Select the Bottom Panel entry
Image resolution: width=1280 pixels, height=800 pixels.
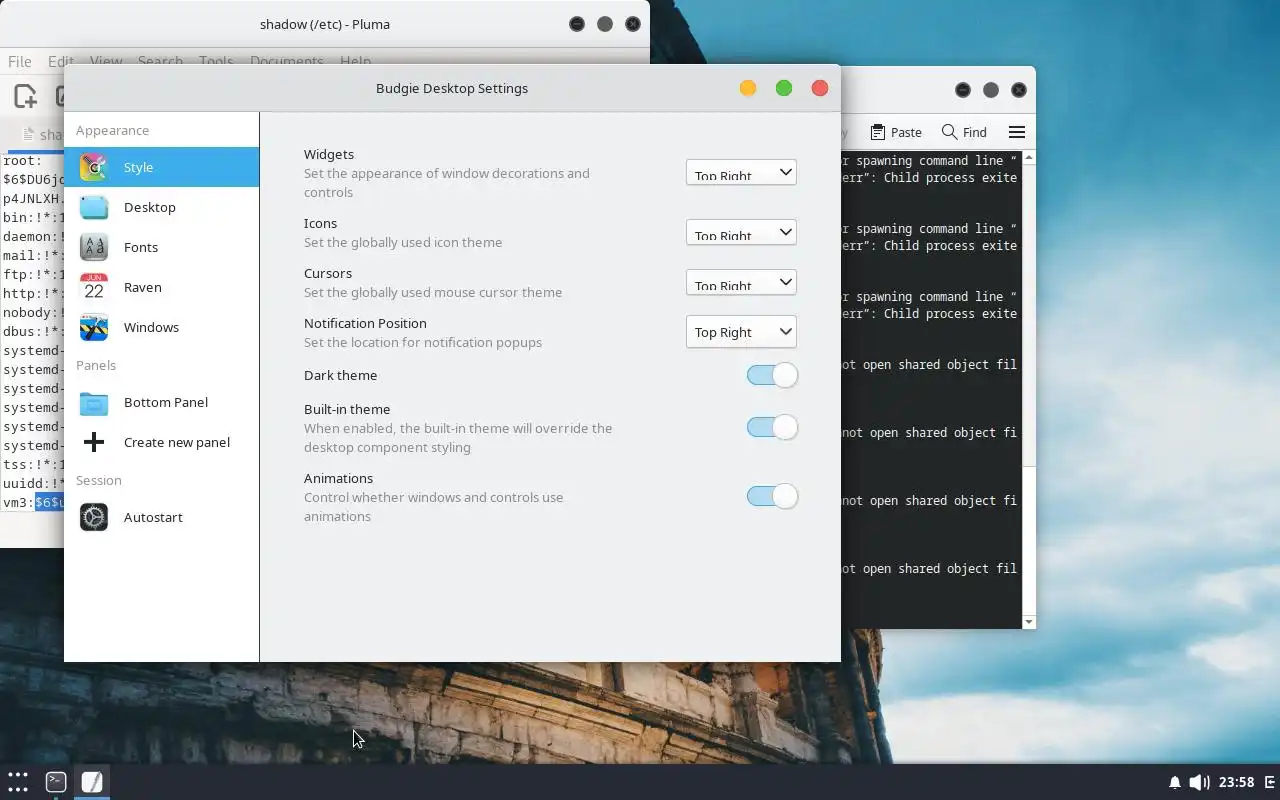(161, 402)
